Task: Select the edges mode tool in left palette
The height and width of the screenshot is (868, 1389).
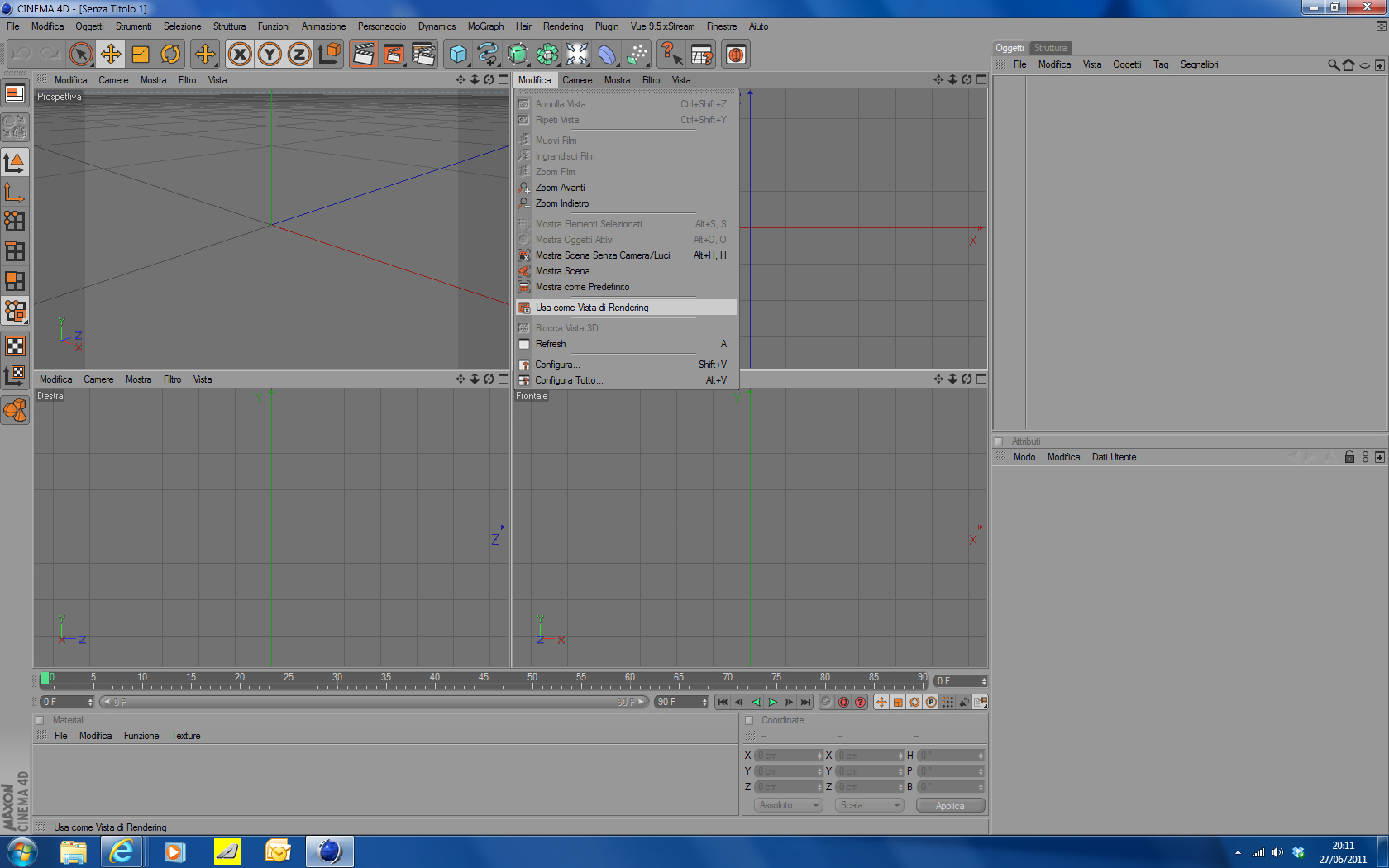Action: (x=15, y=251)
